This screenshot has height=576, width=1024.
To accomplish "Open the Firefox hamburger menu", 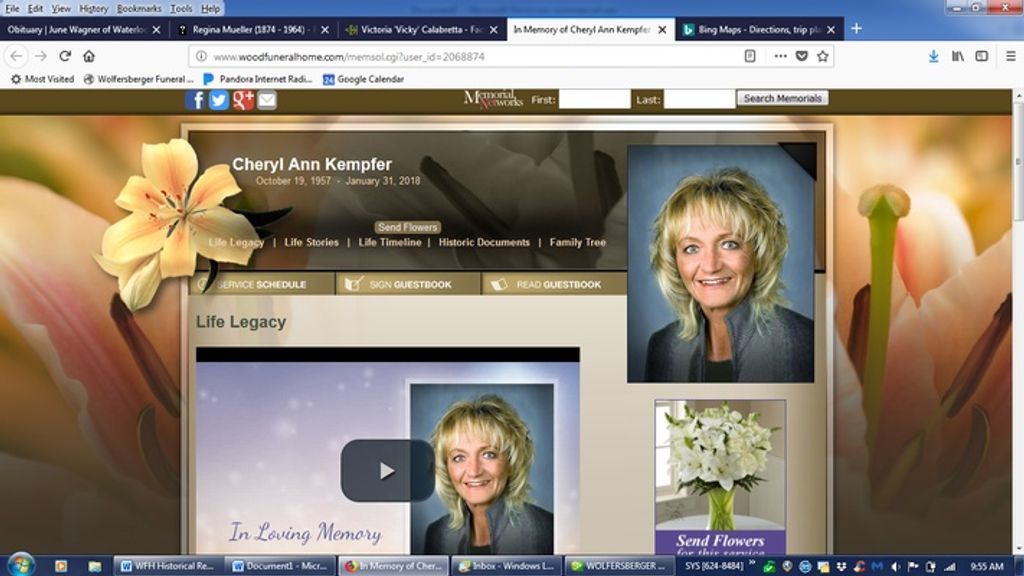I will pyautogui.click(x=1012, y=57).
